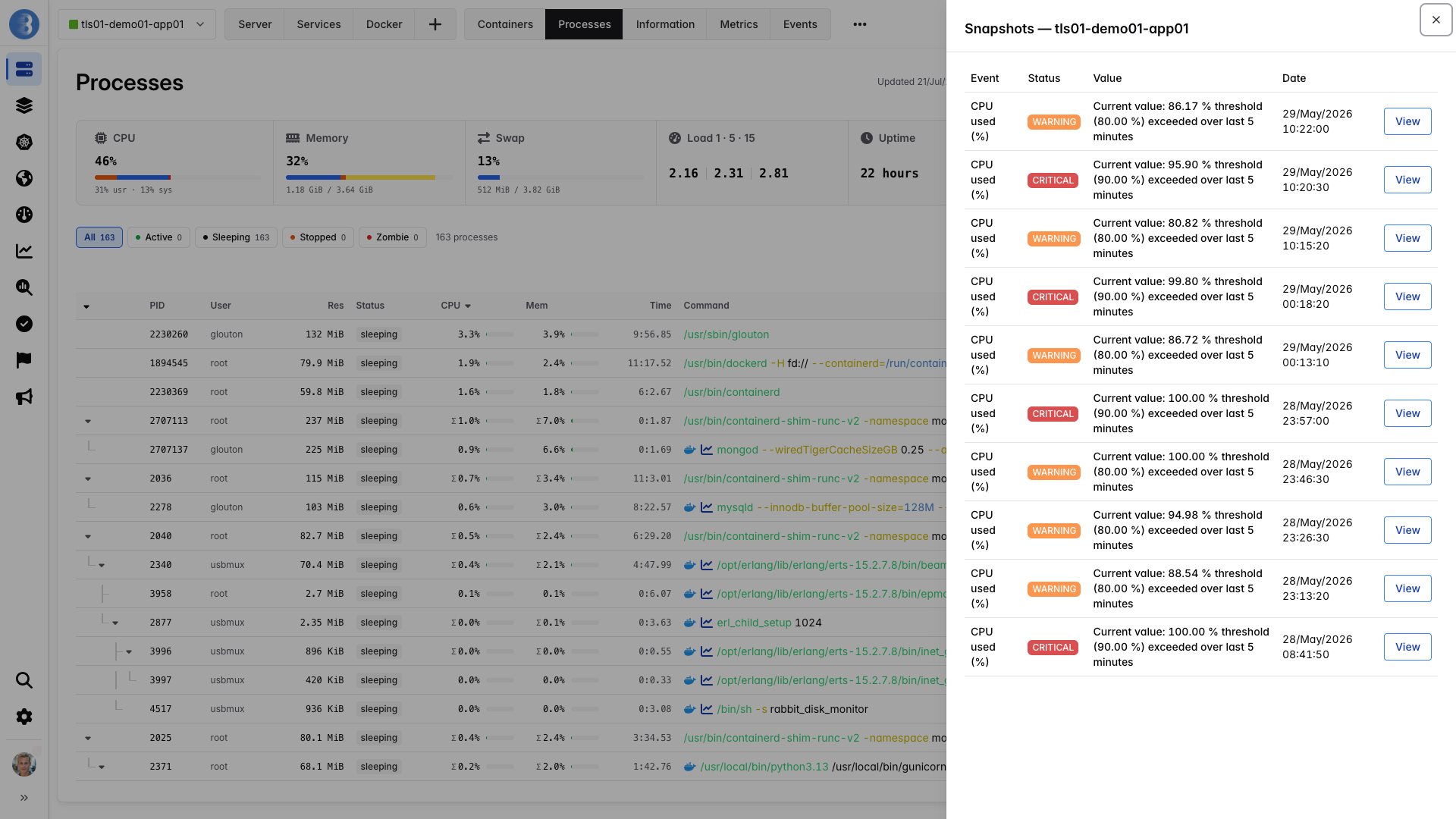View snapshot from 29/May/2026 00:18:20
Image resolution: width=1456 pixels, height=819 pixels.
click(1407, 297)
